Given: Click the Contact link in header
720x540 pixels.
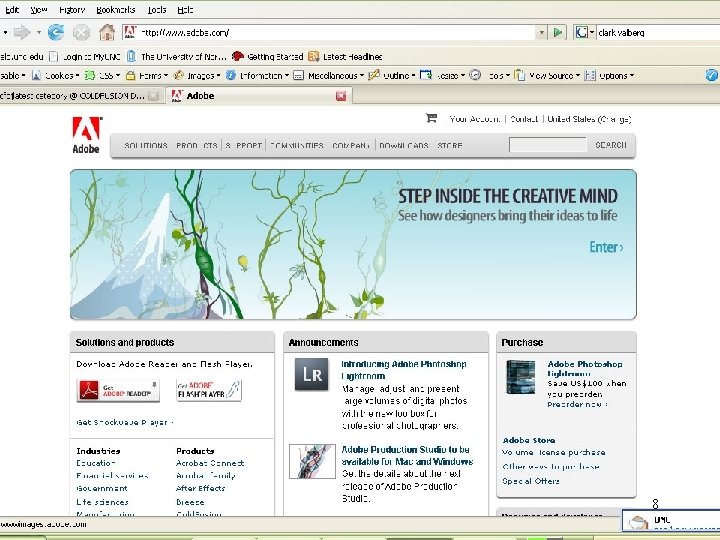Looking at the screenshot, I should coord(524,119).
